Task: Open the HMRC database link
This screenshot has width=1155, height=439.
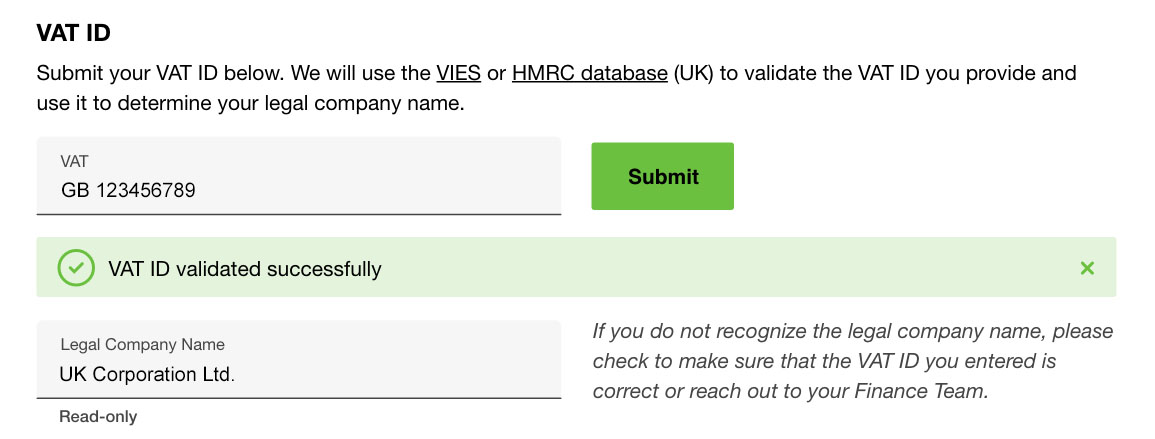Action: (590, 74)
